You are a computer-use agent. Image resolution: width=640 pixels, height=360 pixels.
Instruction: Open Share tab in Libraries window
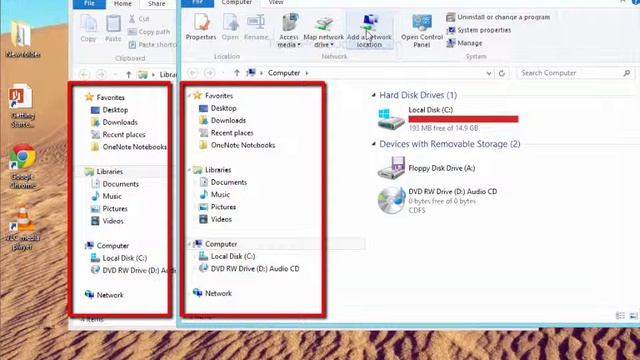[x=156, y=4]
